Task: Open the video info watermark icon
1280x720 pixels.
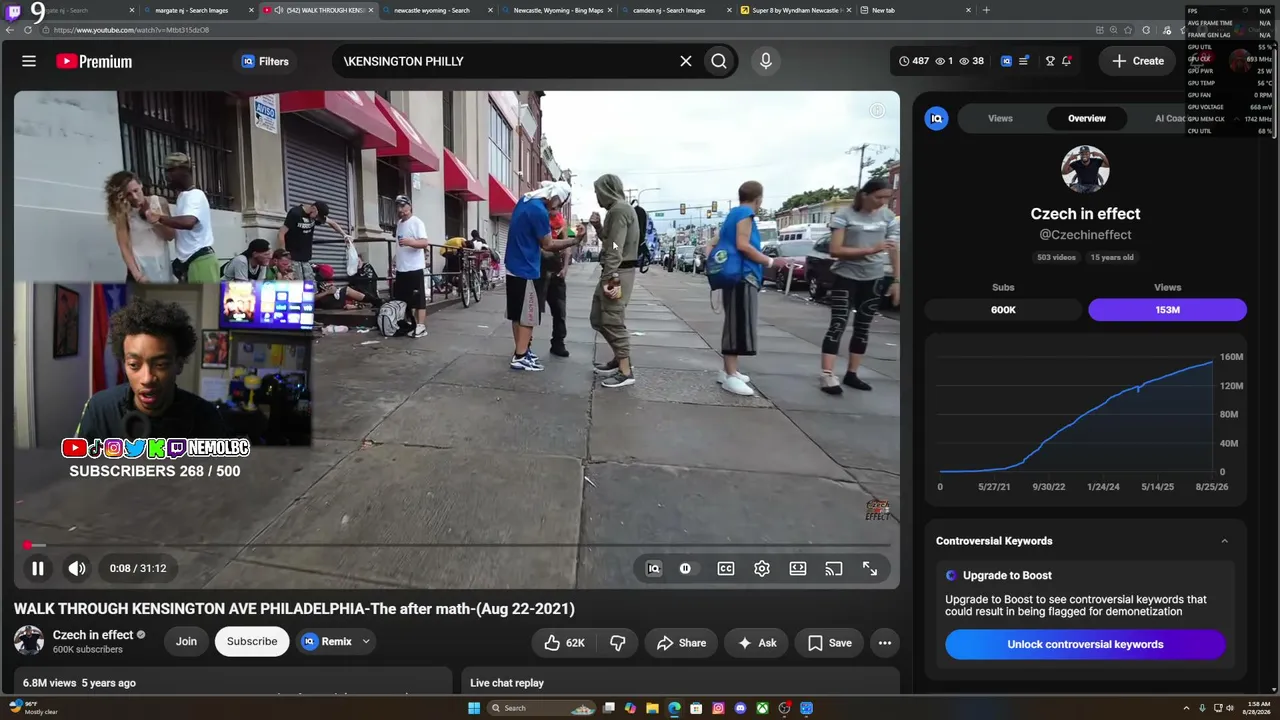Action: 877,110
